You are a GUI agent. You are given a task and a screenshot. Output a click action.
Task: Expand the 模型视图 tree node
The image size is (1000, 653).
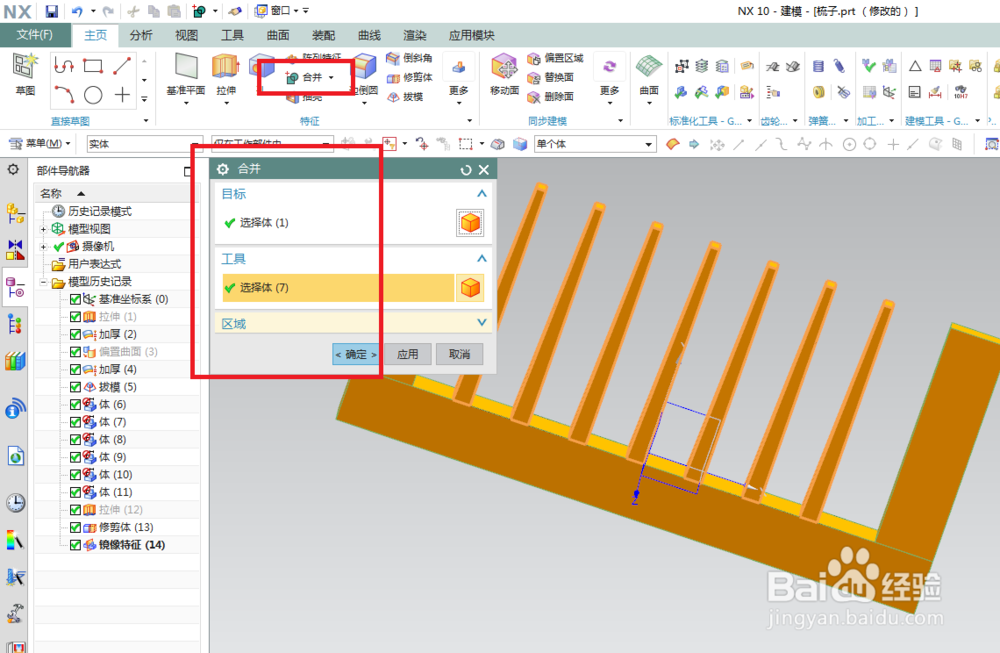point(43,229)
